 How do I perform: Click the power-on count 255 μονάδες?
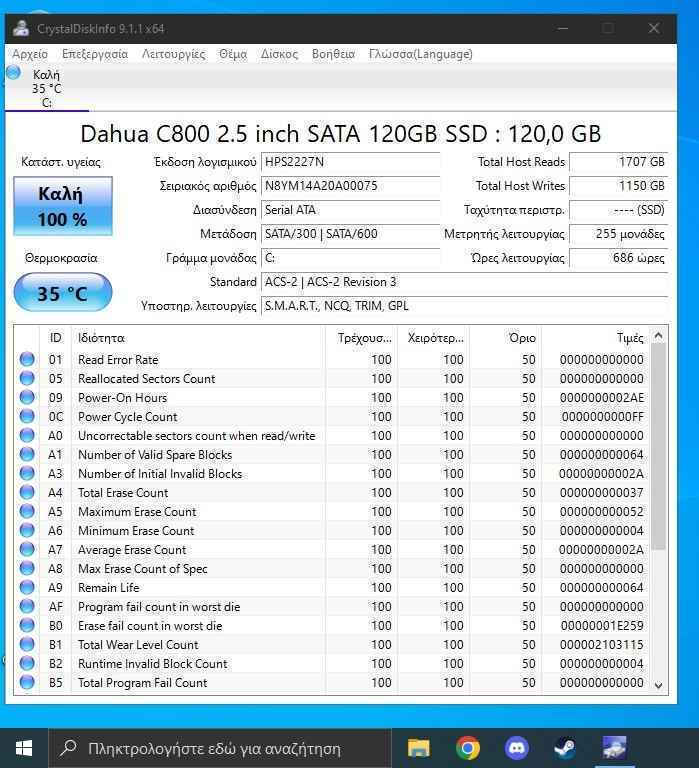(x=618, y=234)
